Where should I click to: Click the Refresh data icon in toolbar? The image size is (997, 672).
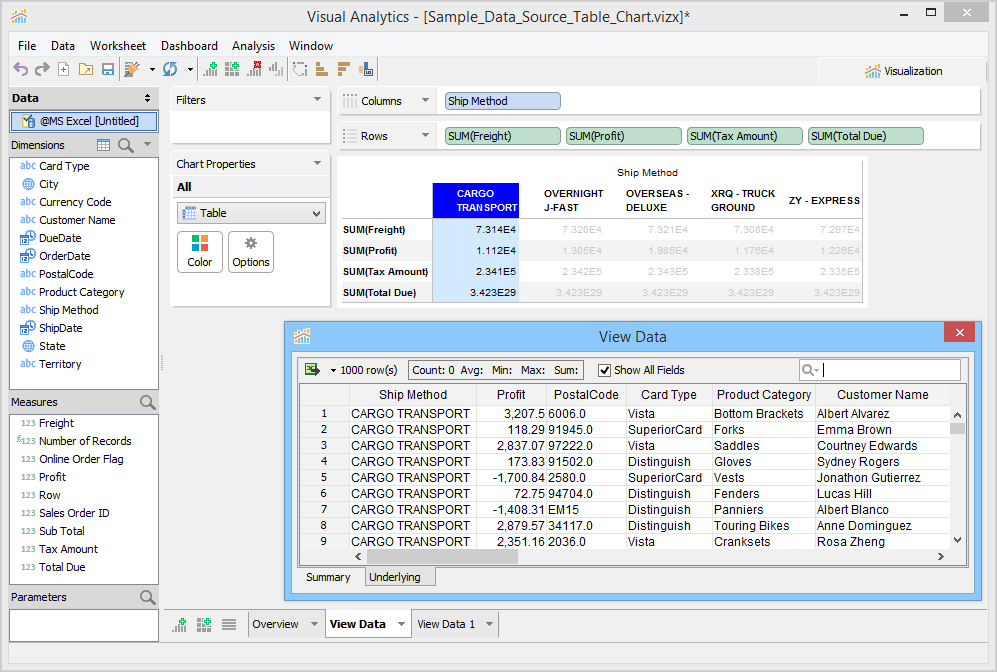pyautogui.click(x=170, y=70)
